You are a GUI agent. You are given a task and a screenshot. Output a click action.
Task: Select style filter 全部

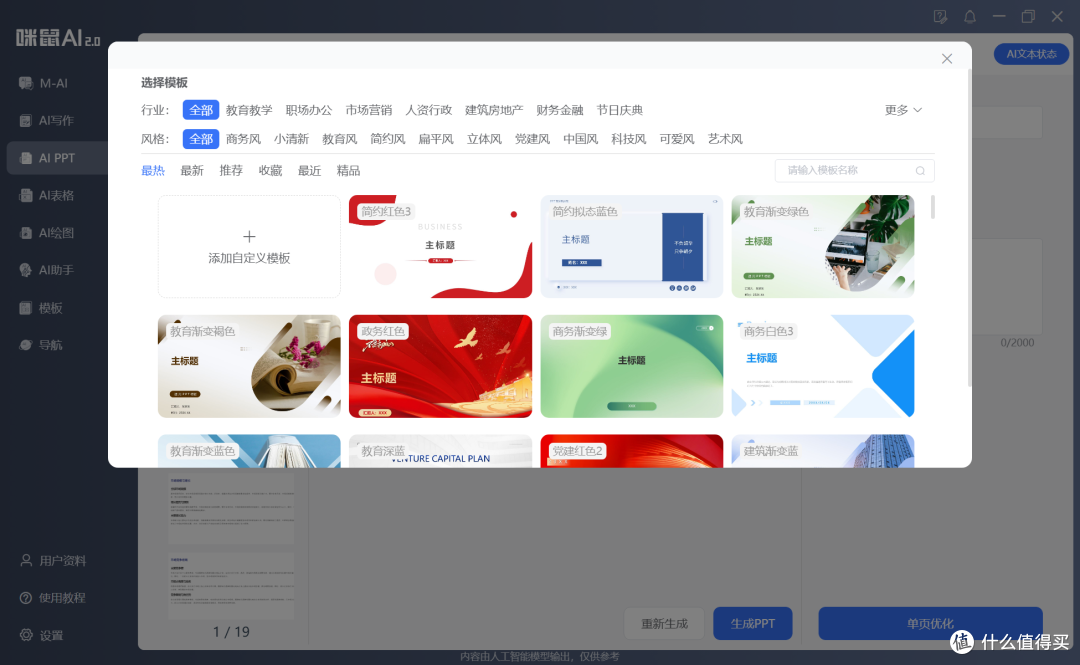tap(201, 139)
